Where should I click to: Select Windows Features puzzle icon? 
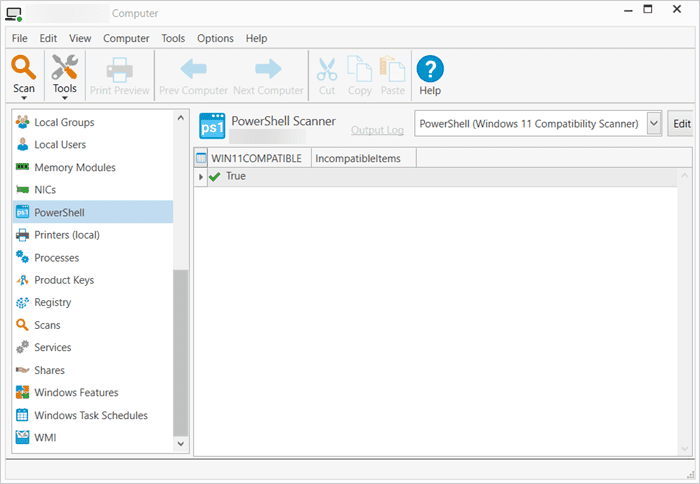pos(22,392)
